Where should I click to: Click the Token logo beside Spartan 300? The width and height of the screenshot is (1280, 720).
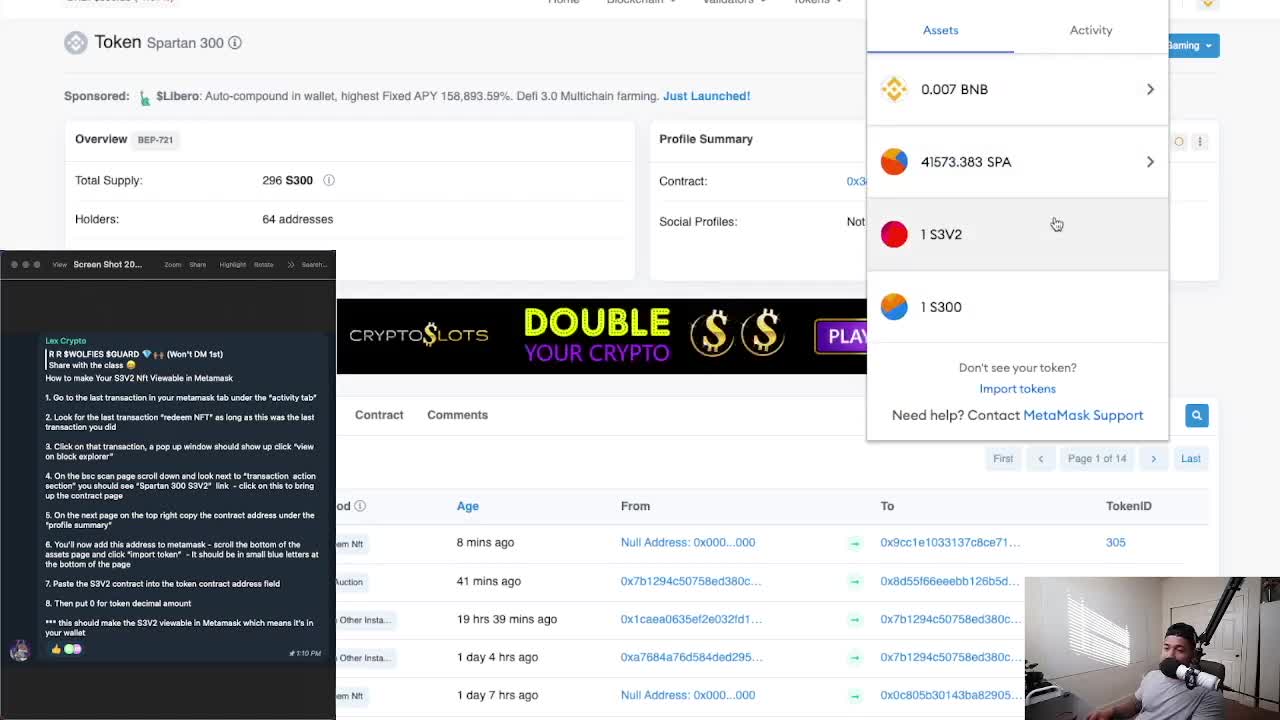(x=76, y=42)
